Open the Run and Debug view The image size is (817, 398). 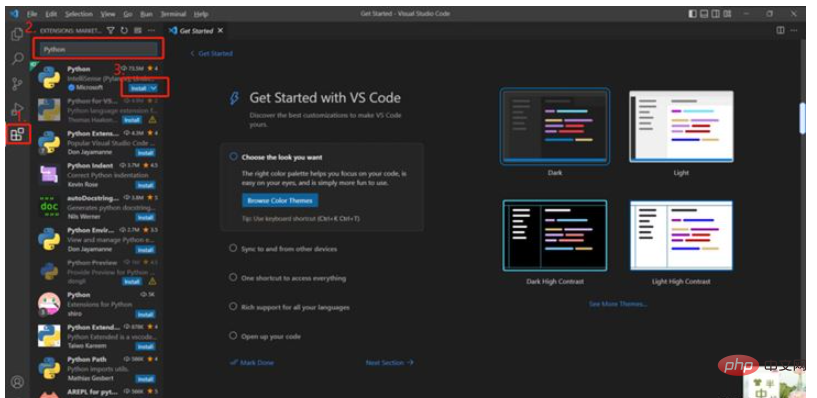pyautogui.click(x=17, y=109)
